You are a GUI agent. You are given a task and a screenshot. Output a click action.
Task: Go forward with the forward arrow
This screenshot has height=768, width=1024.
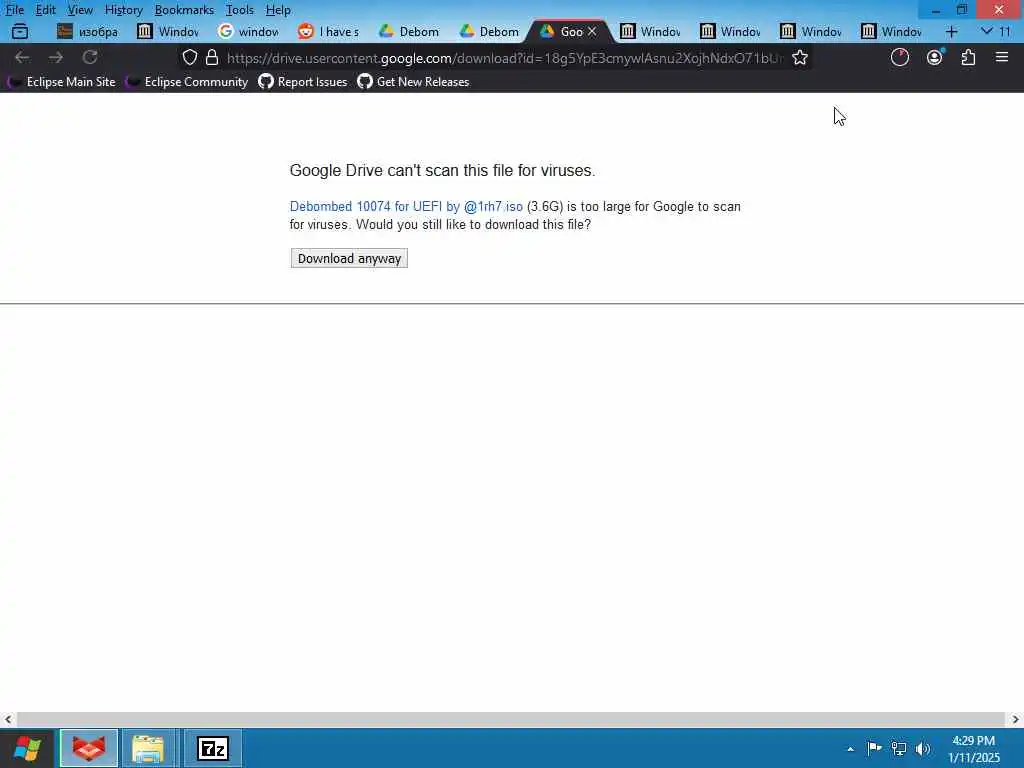point(56,57)
